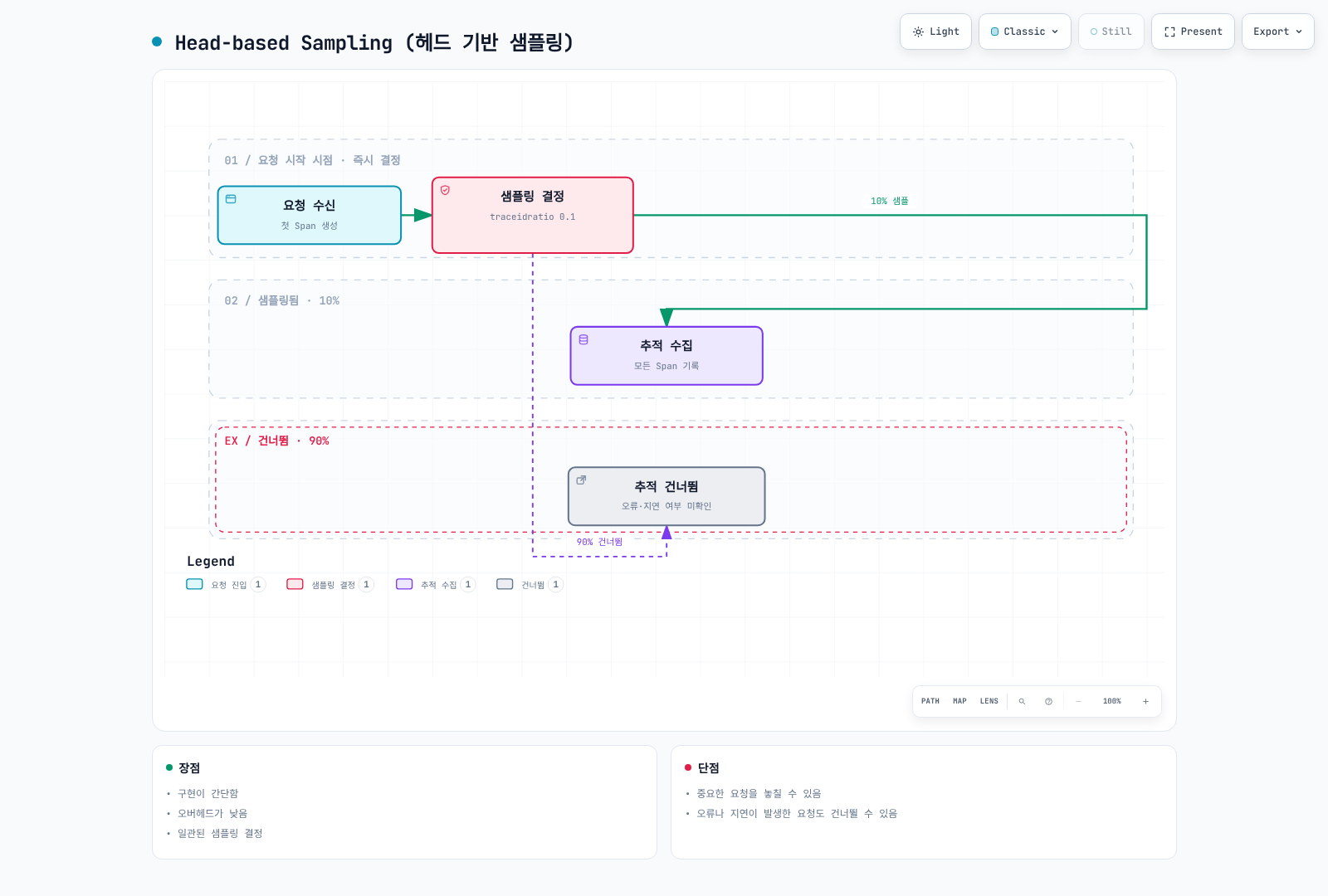
Task: Switch to LENS view mode
Action: pyautogui.click(x=989, y=701)
